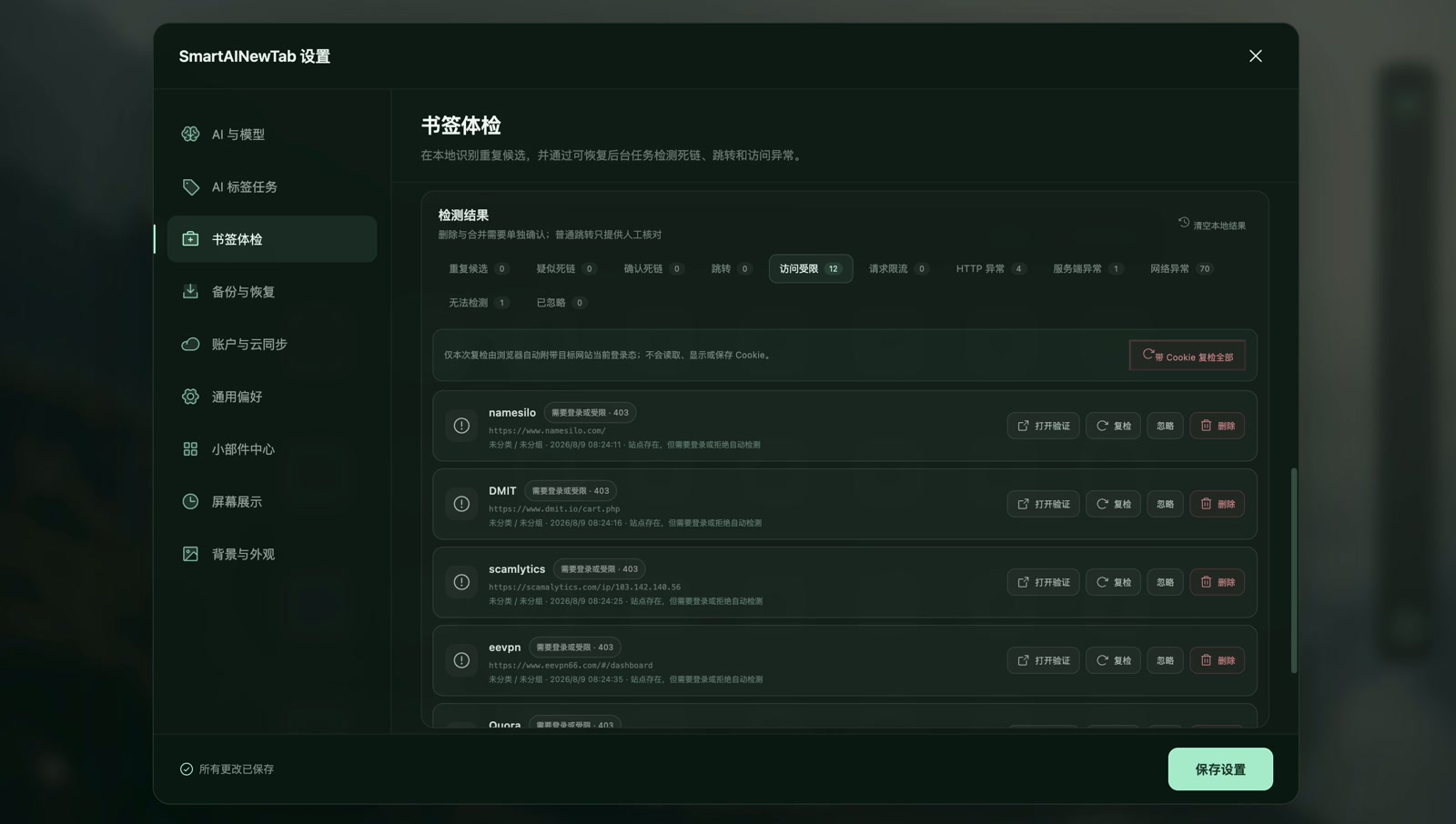Ignore the namesilo bookmark
This screenshot has width=1456, height=824.
[x=1165, y=426]
